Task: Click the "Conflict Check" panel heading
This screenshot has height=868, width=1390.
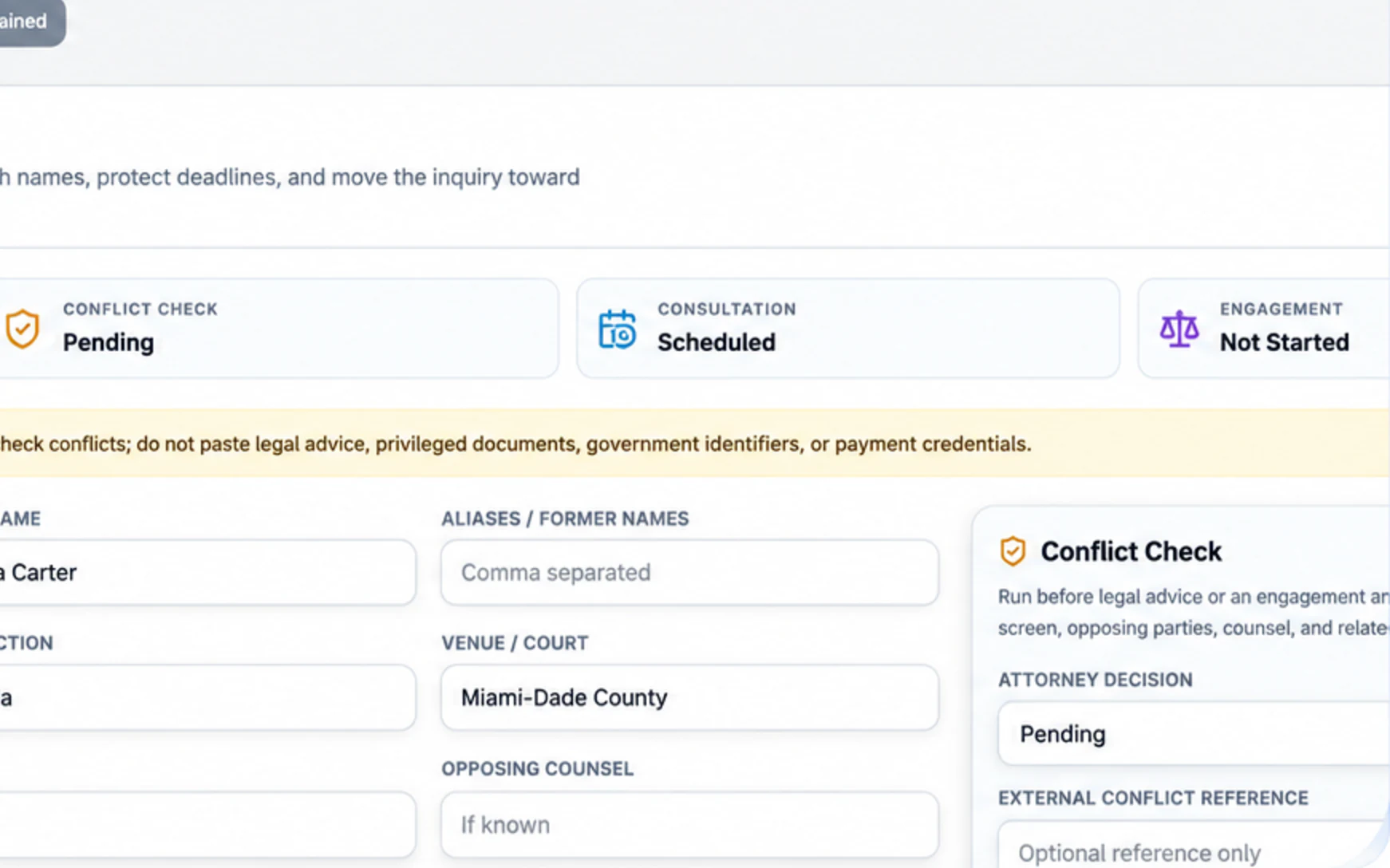Action: [x=1131, y=551]
